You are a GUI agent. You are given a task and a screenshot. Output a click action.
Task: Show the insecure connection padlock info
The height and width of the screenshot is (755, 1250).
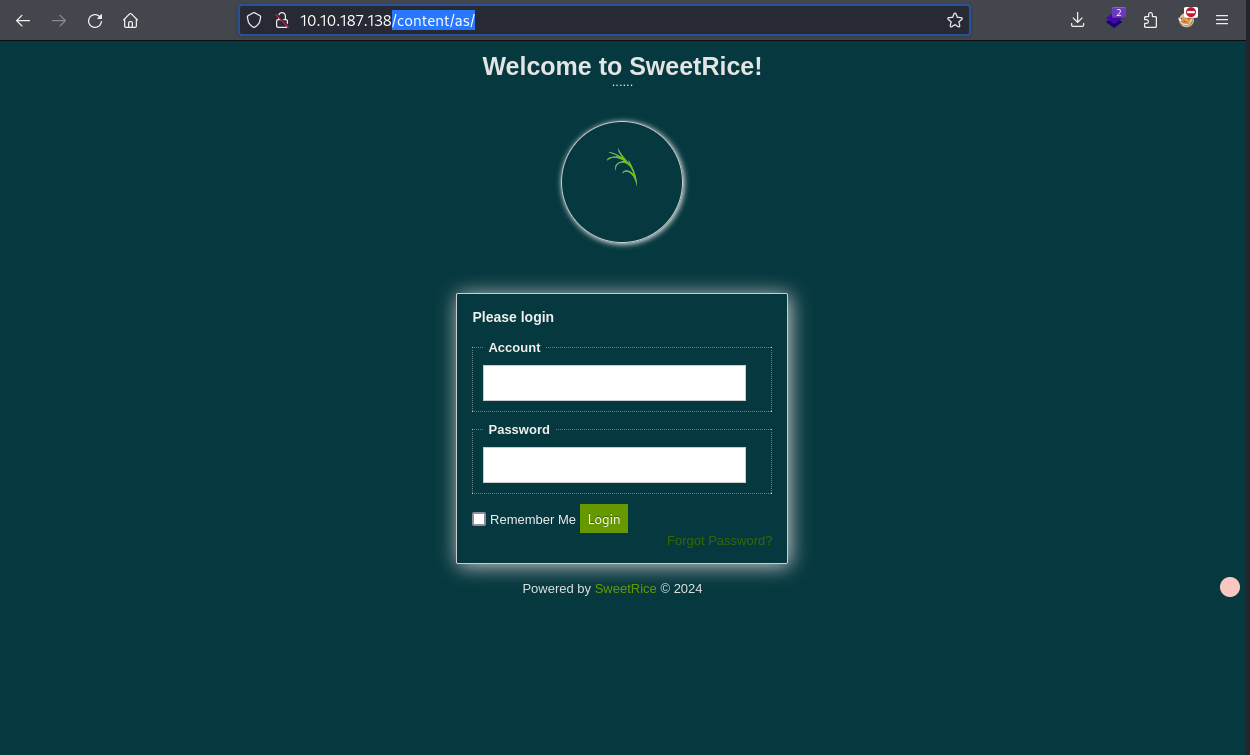coord(282,20)
